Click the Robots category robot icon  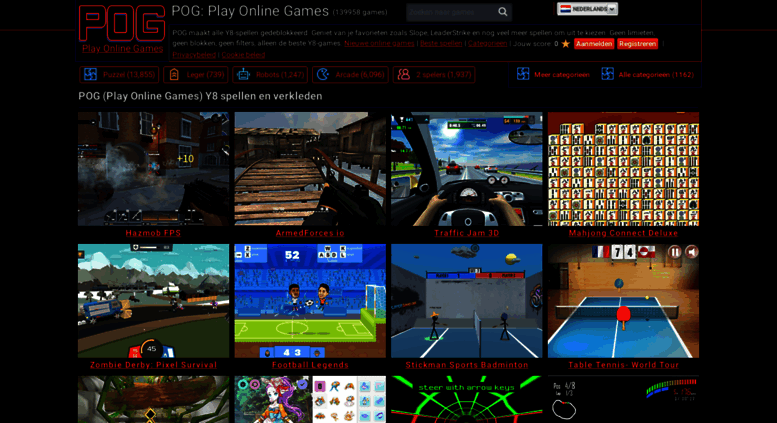coord(243,75)
